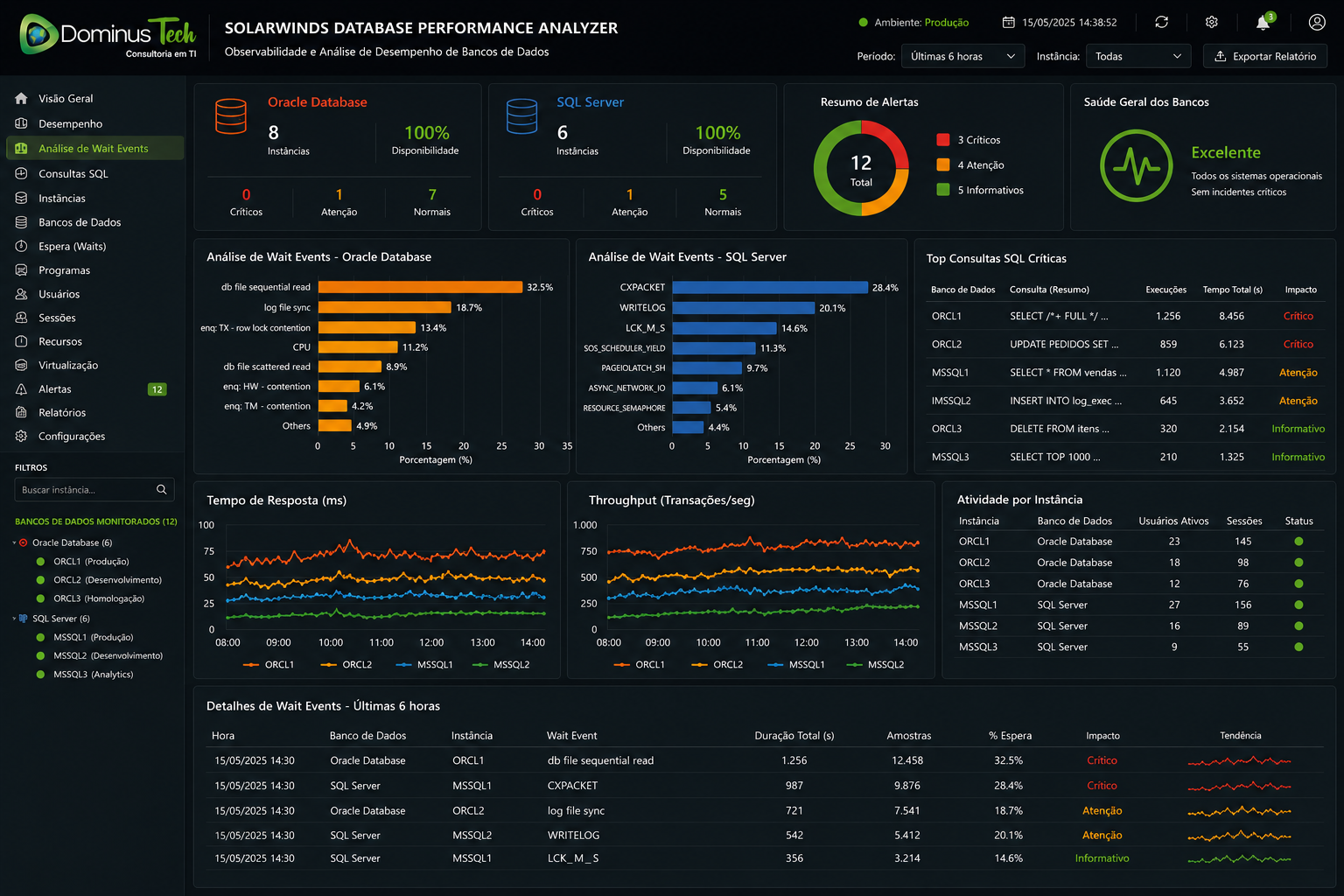The height and width of the screenshot is (896, 1344).
Task: Click the SQL Server card icon
Action: pos(521,116)
